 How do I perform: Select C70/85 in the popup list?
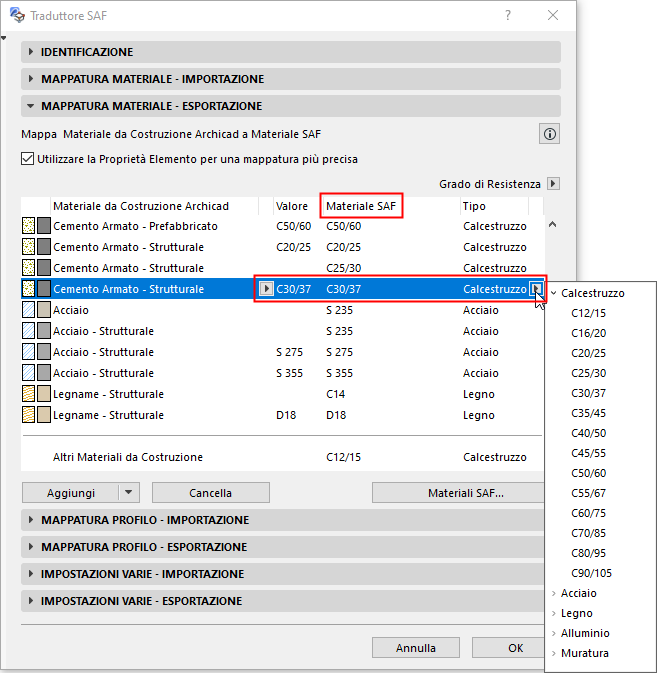tap(588, 533)
